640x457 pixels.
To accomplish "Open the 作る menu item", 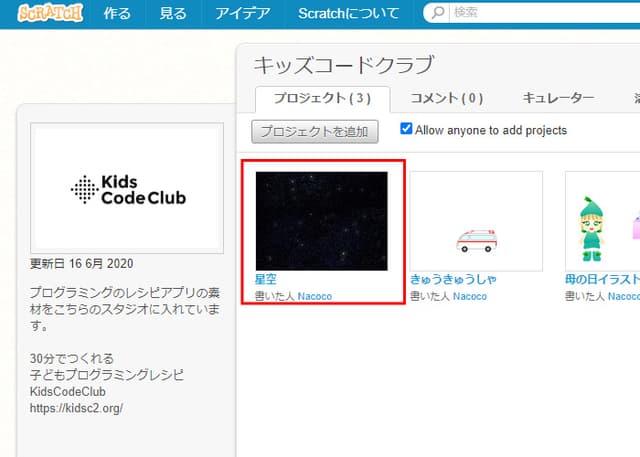I will (116, 14).
